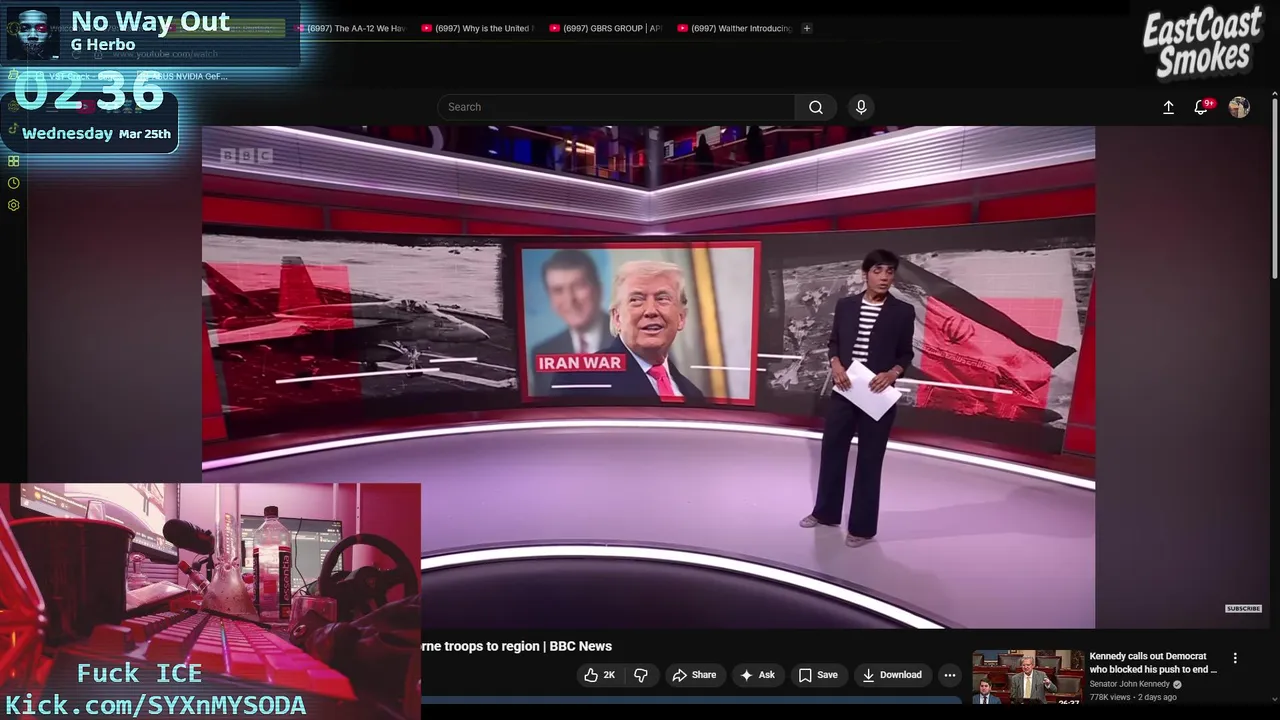The image size is (1280, 720).
Task: Visit Senator John Kennedy channel
Action: click(1130, 684)
